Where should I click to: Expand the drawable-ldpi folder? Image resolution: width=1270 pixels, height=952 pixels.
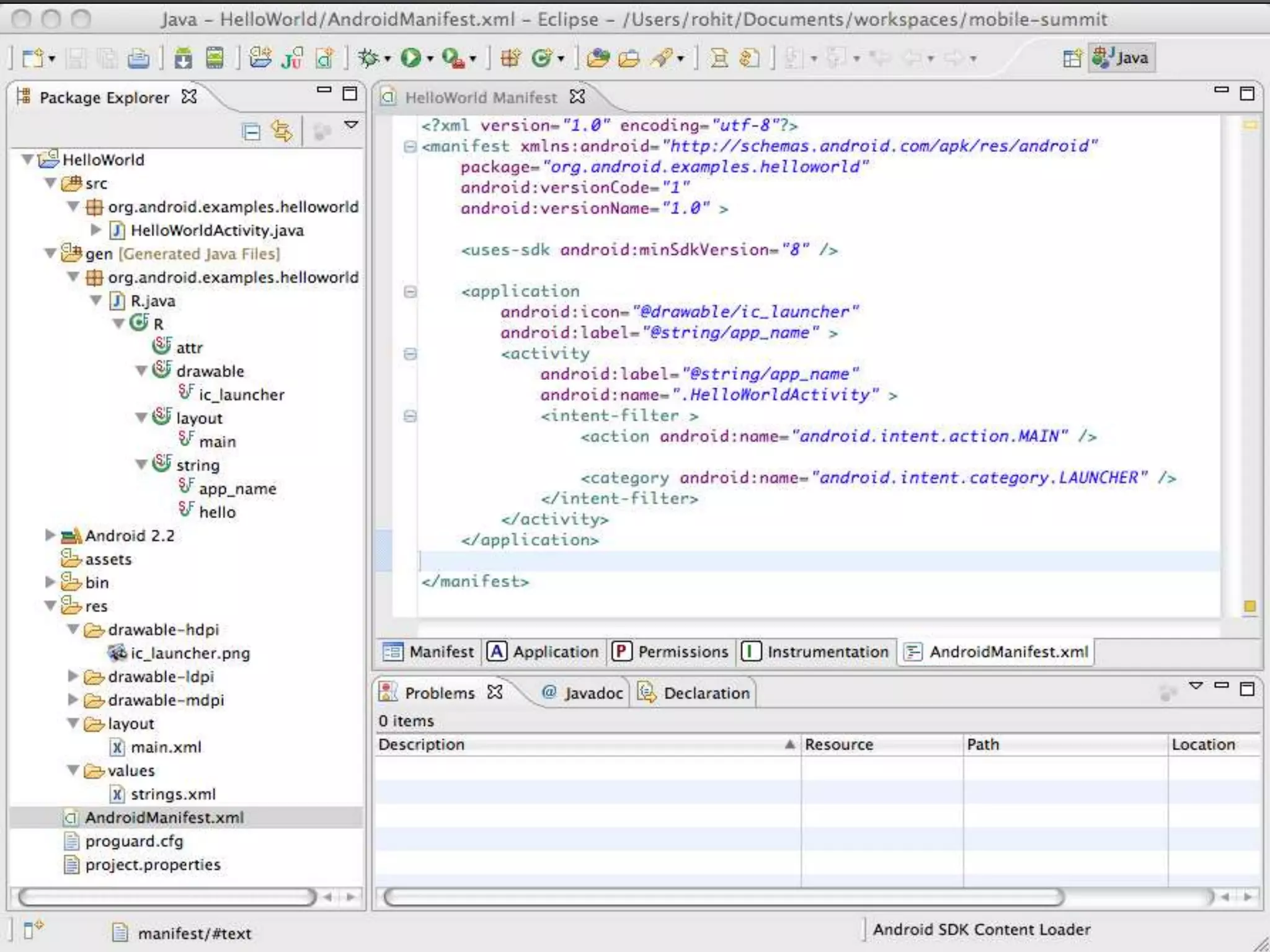point(73,676)
